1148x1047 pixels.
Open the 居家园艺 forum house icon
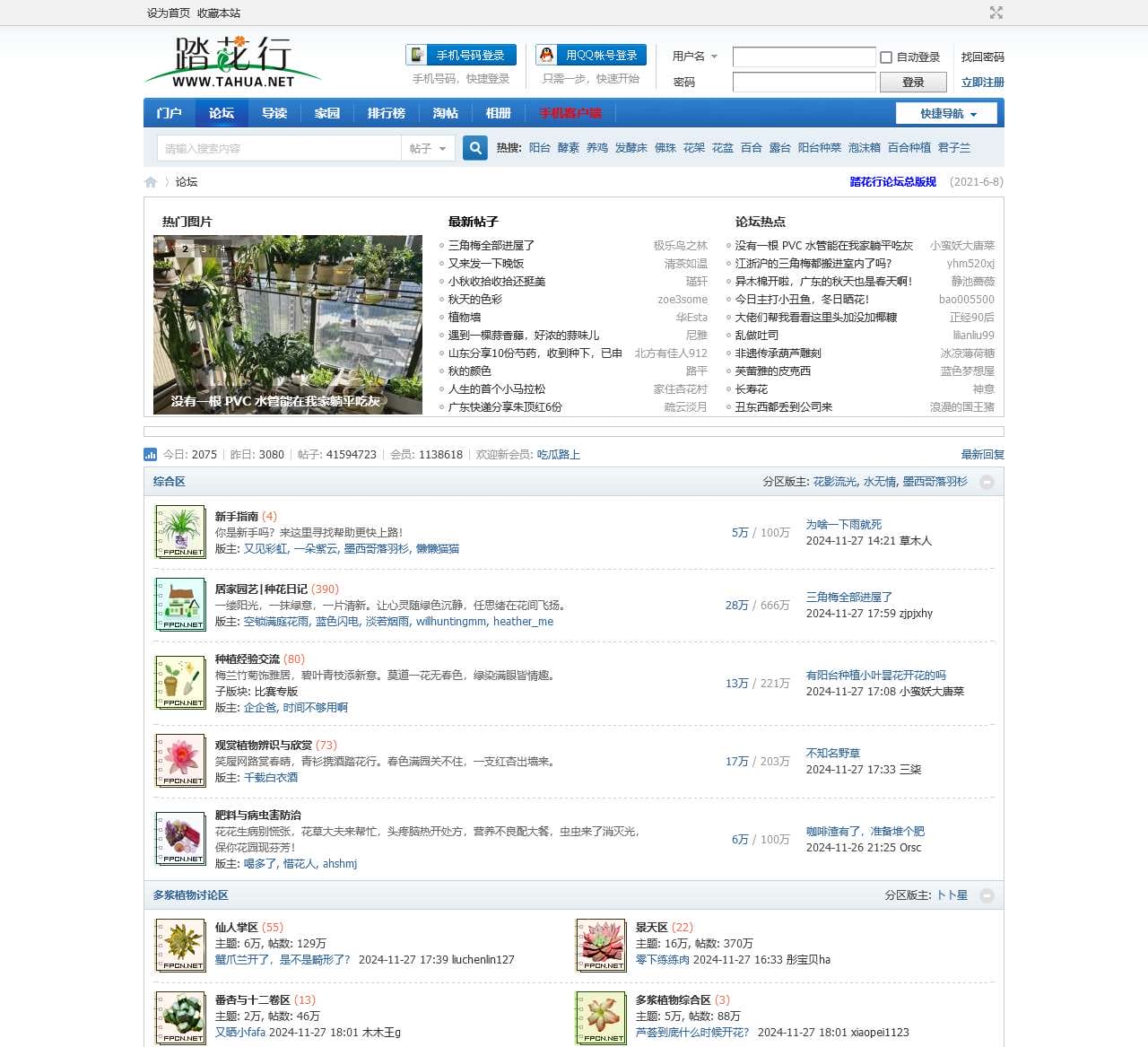pyautogui.click(x=180, y=605)
